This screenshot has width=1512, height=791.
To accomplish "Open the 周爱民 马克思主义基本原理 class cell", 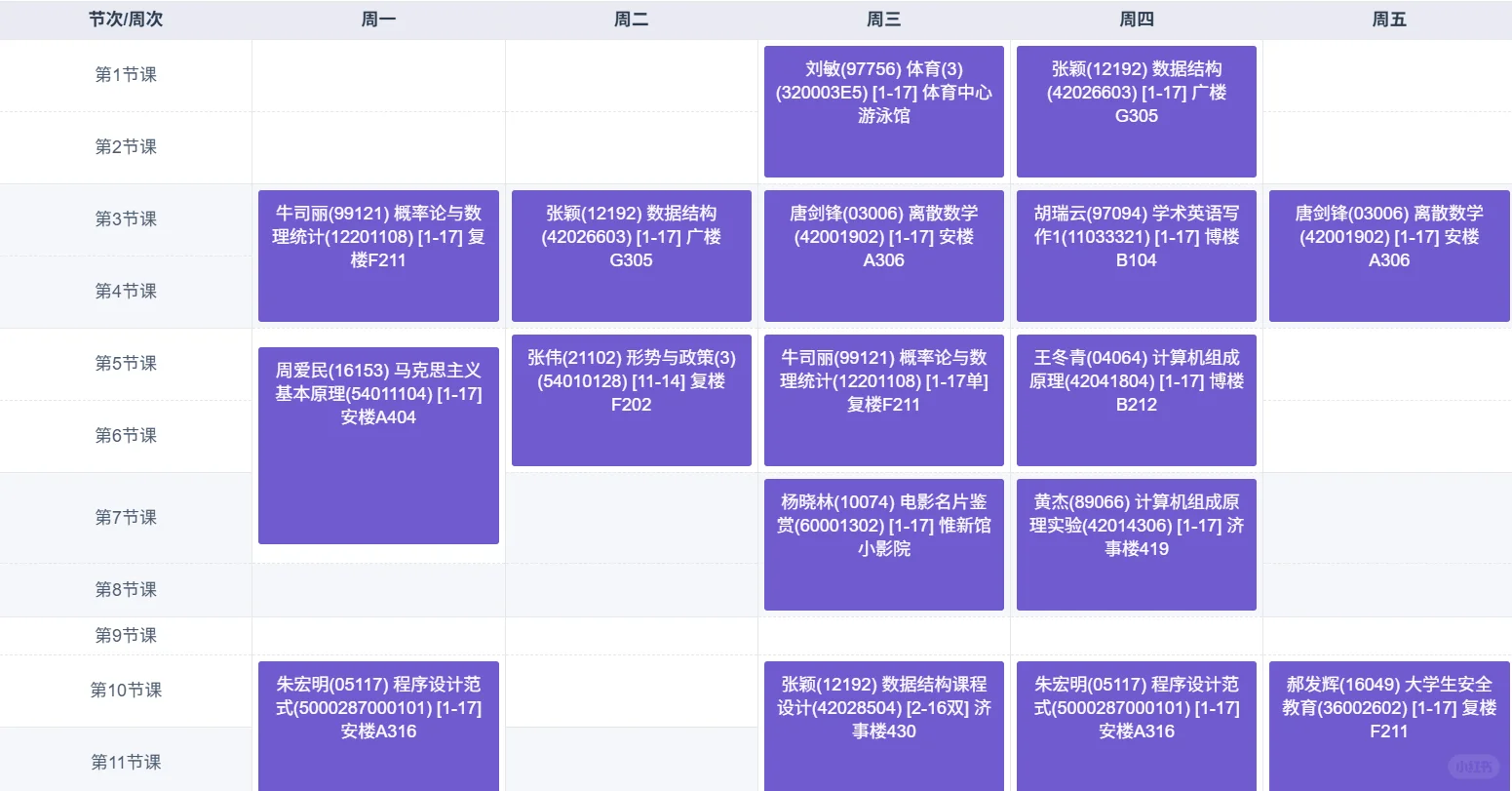I will coord(378,446).
